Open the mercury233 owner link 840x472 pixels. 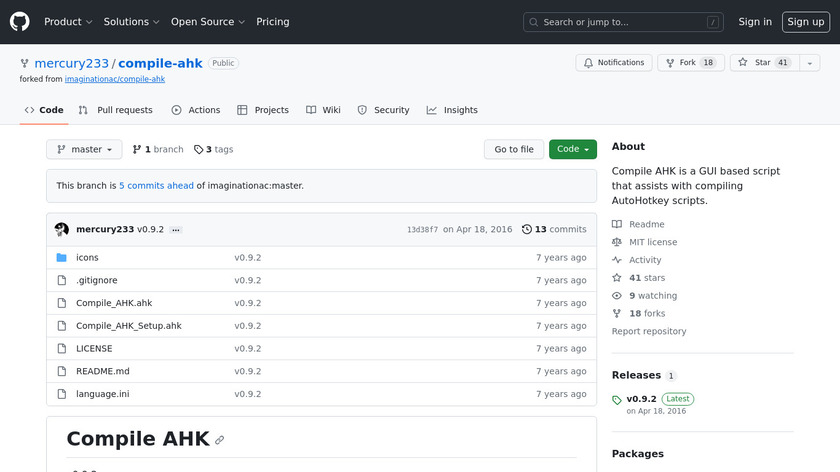tap(71, 63)
